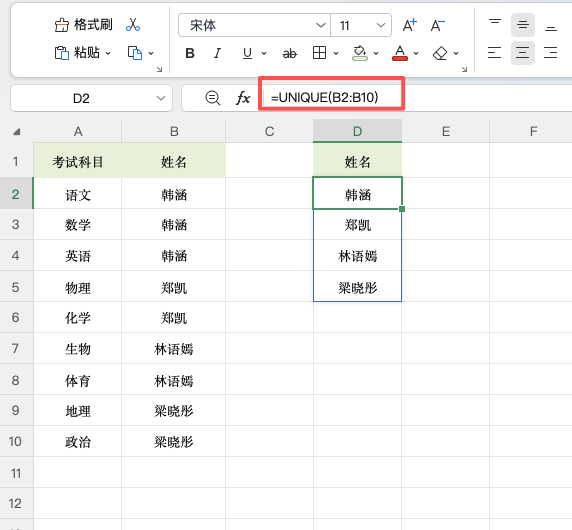Screen dimensions: 572x530
Task: Click cell A1 考试科目
Action: [x=78, y=161]
